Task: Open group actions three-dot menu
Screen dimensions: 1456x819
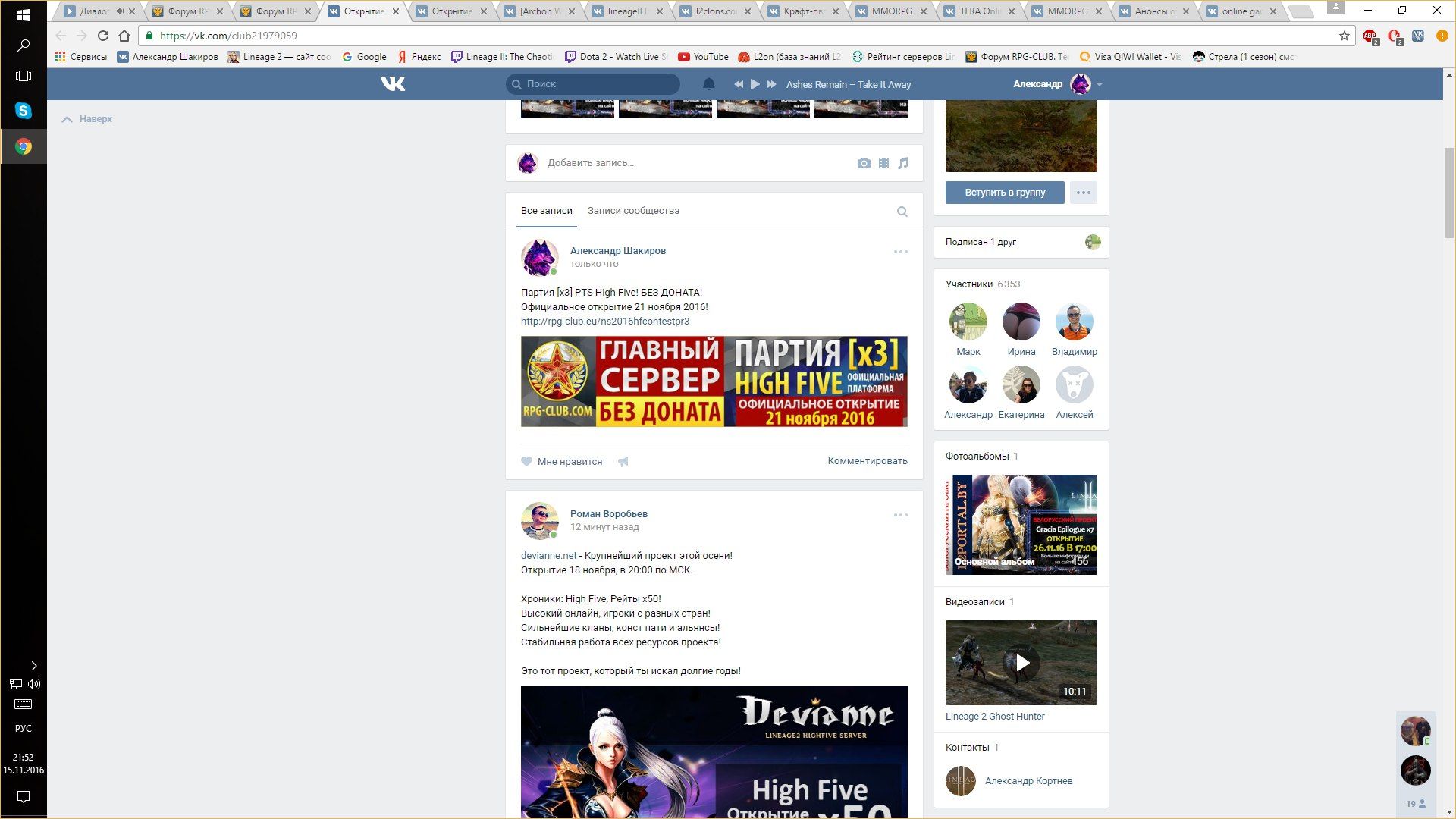Action: pos(1083,193)
